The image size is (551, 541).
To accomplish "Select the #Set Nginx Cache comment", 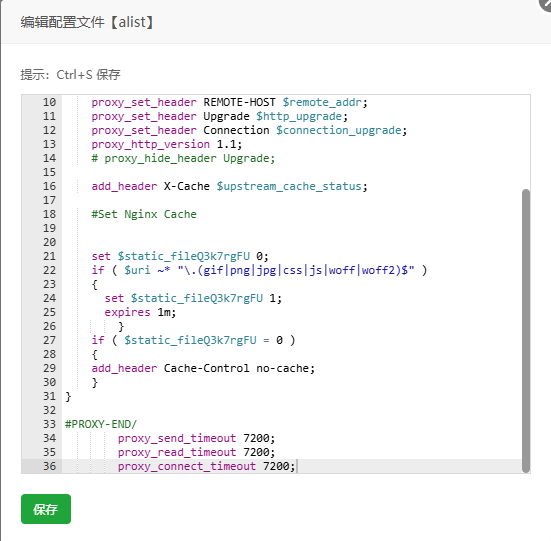I will pyautogui.click(x=144, y=214).
